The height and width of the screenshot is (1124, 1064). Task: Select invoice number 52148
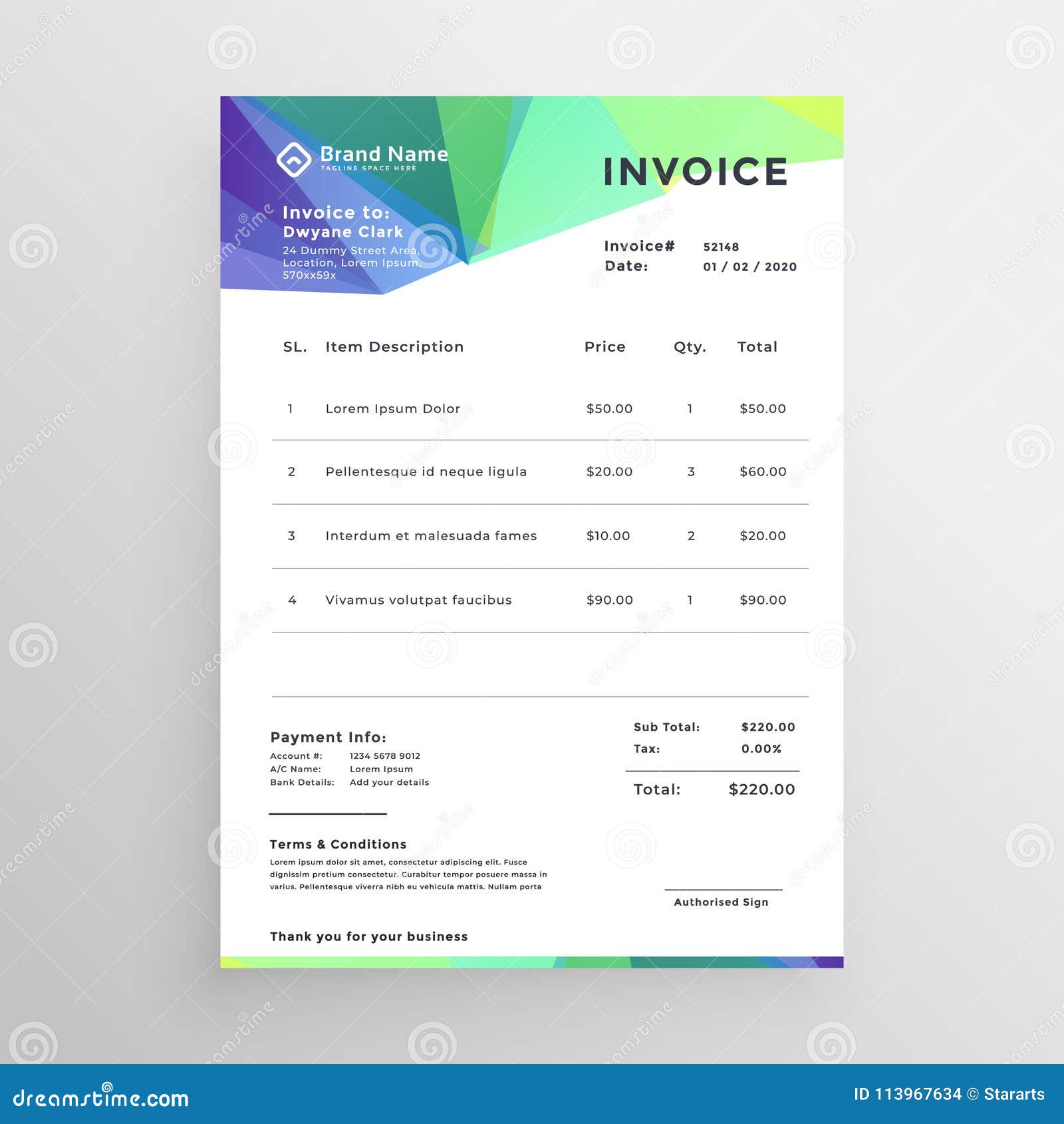[x=721, y=246]
